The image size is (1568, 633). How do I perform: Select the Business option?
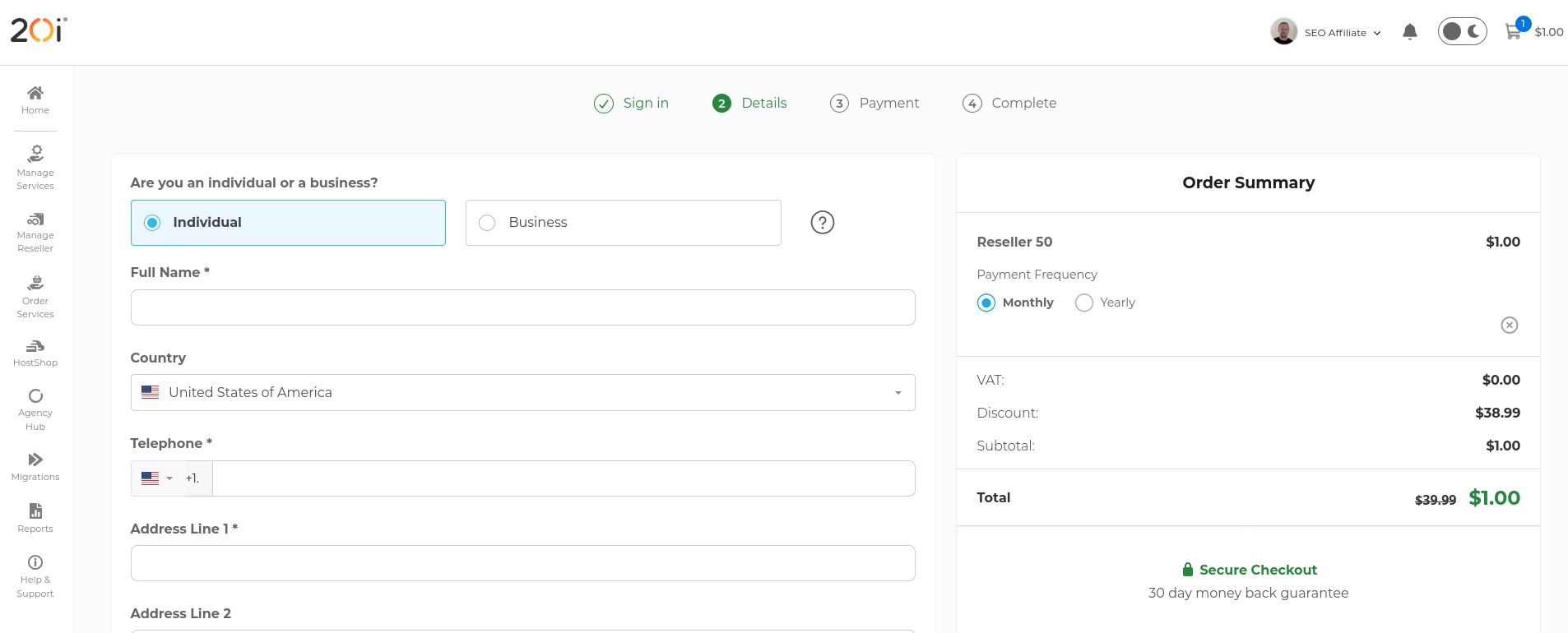pyautogui.click(x=624, y=223)
